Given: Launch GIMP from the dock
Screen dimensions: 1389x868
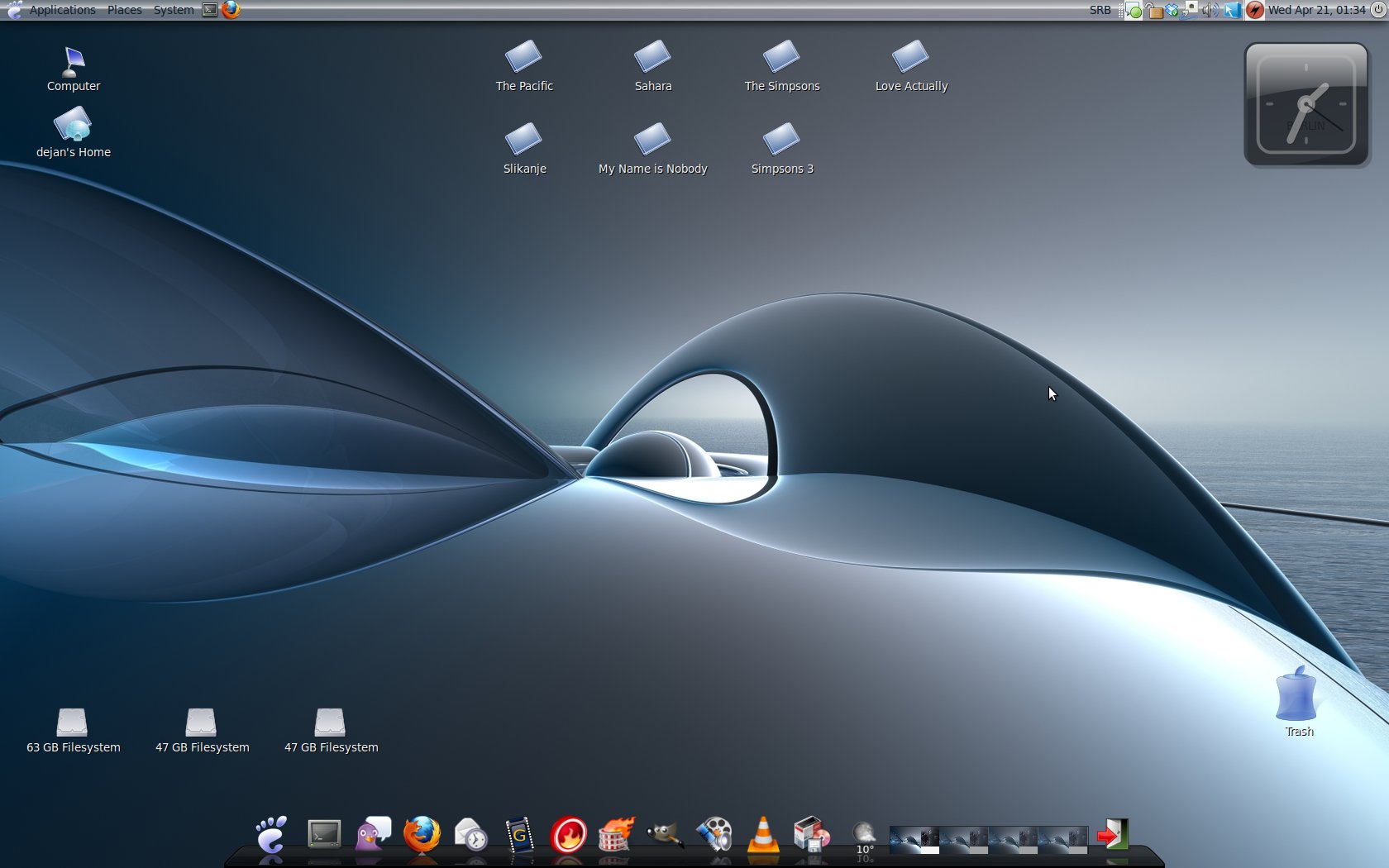Looking at the screenshot, I should tap(665, 834).
